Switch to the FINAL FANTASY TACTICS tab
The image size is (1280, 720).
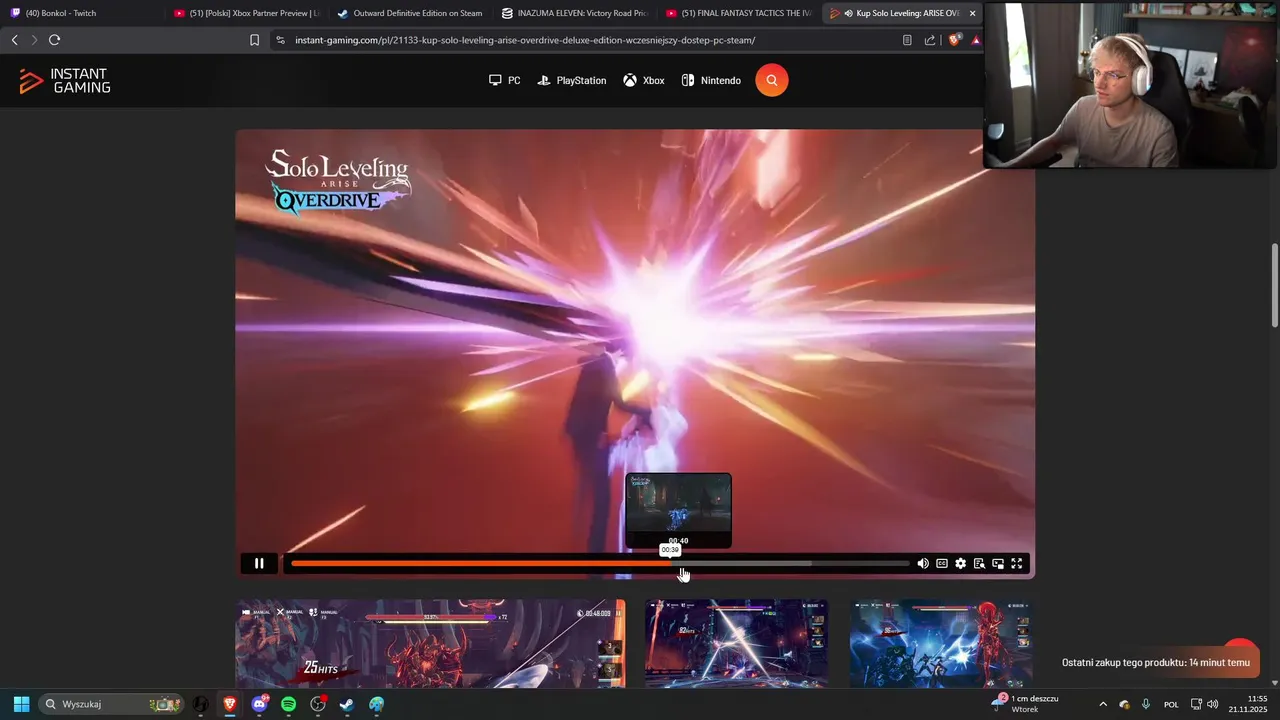738,13
